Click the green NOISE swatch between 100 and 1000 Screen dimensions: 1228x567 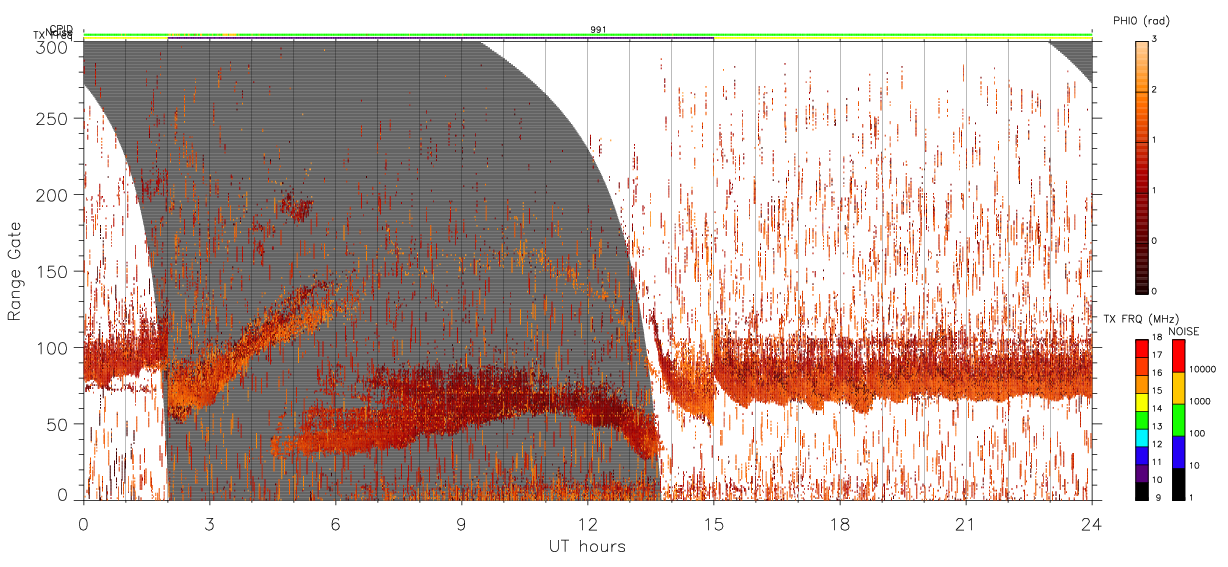[x=1178, y=420]
